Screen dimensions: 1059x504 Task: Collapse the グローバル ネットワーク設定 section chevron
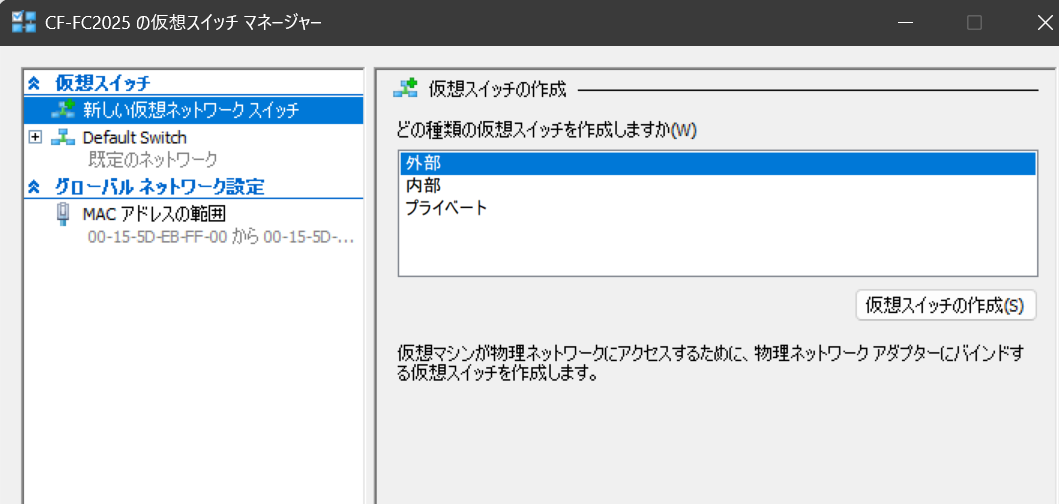click(34, 186)
